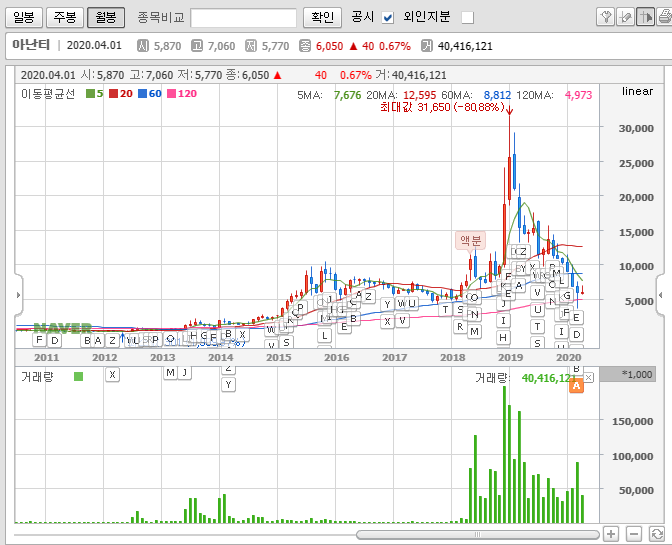Click the 60MA value 8,812
This screenshot has height=545, width=672.
497,95
